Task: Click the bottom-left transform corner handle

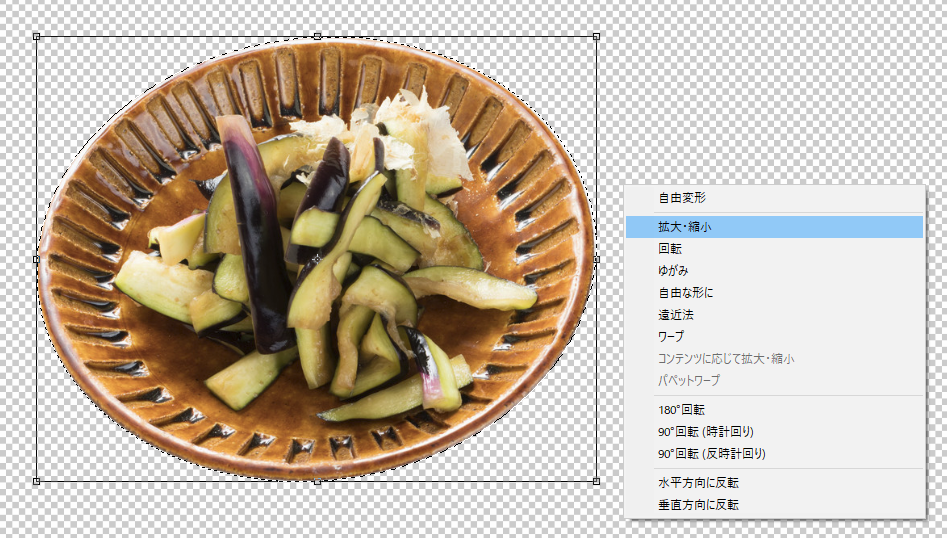Action: click(37, 481)
